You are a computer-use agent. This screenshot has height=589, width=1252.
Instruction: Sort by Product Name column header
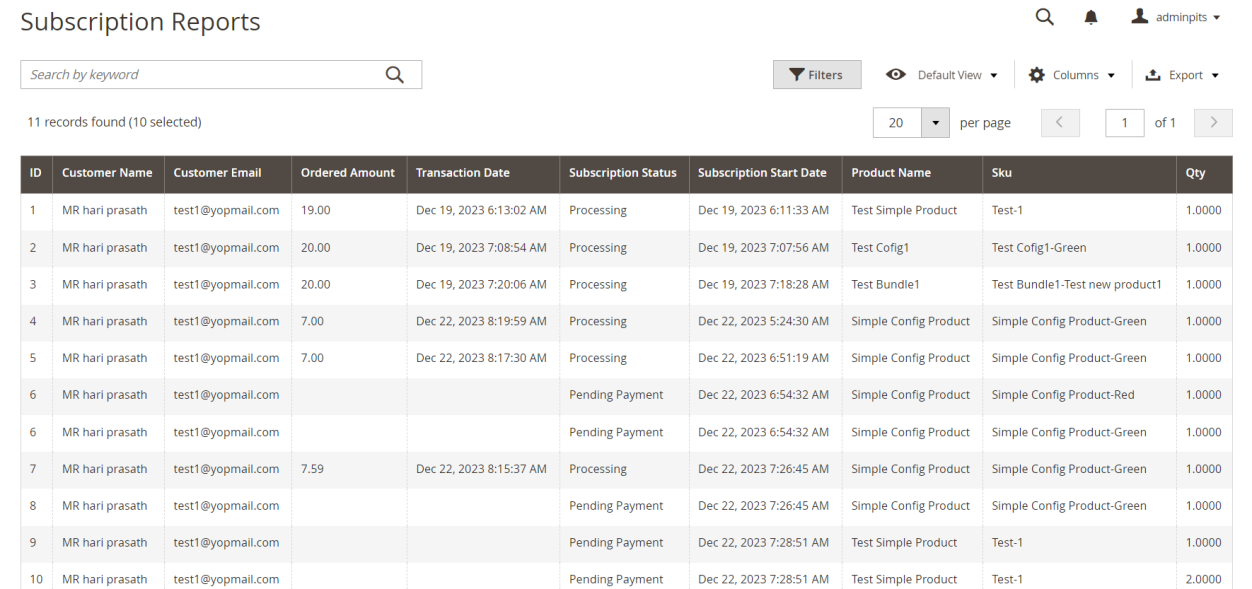pyautogui.click(x=891, y=173)
